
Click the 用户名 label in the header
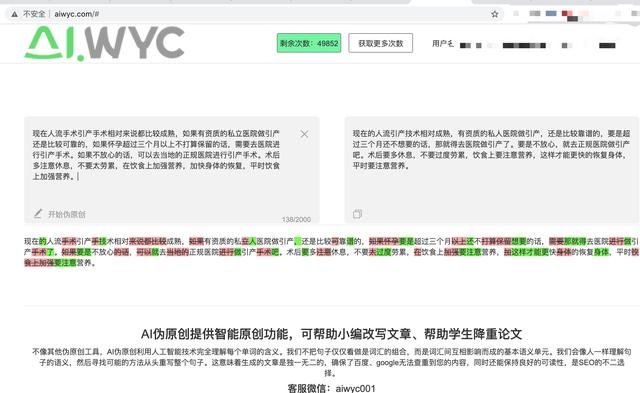[x=442, y=44]
